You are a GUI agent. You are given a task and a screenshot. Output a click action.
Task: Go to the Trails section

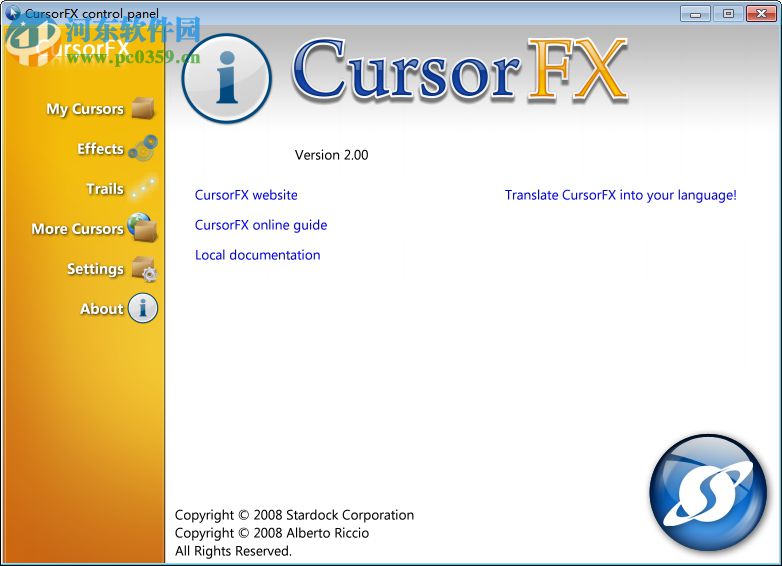[105, 189]
